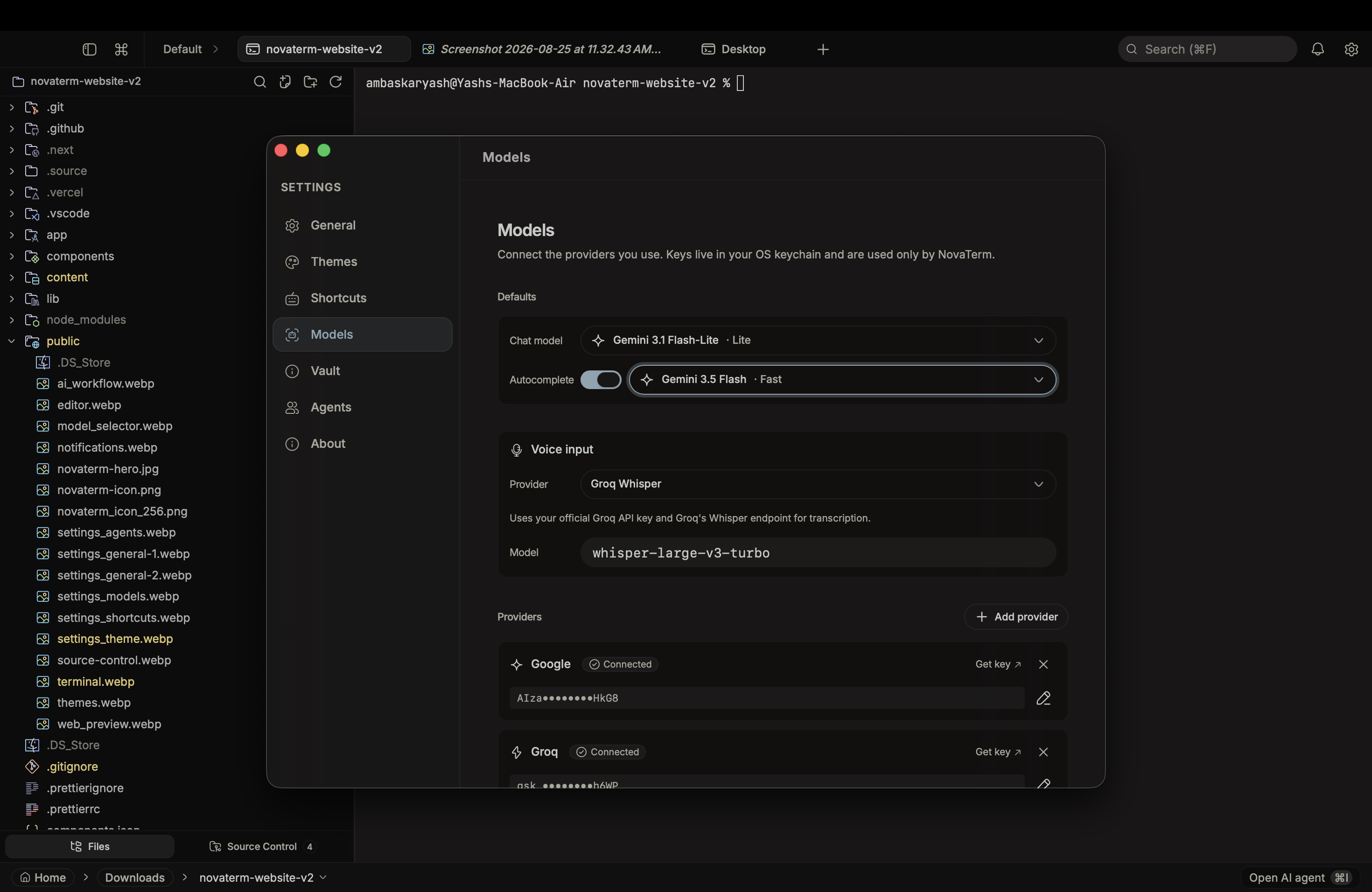Search files in the explorer header

tap(260, 82)
